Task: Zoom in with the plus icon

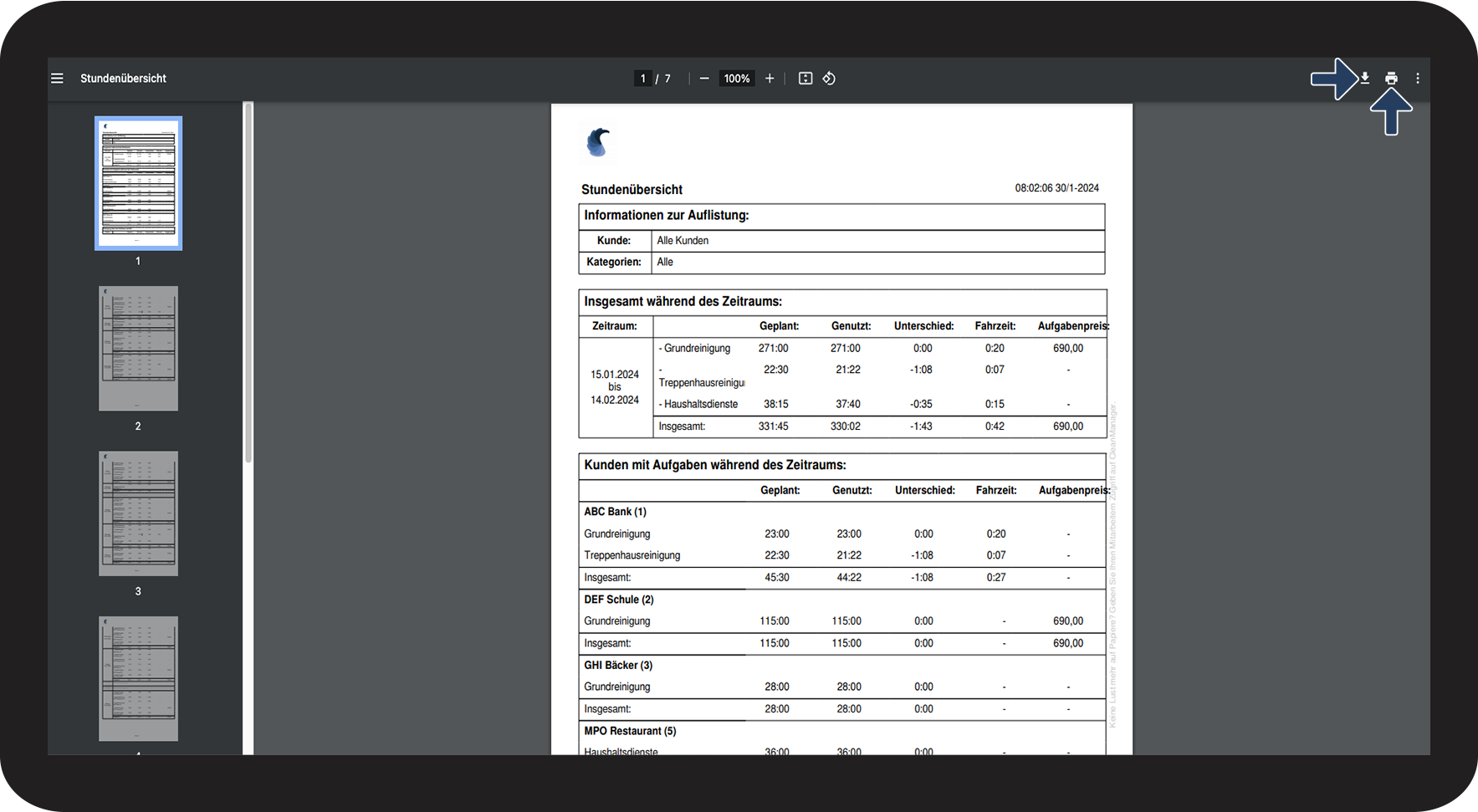Action: [770, 79]
